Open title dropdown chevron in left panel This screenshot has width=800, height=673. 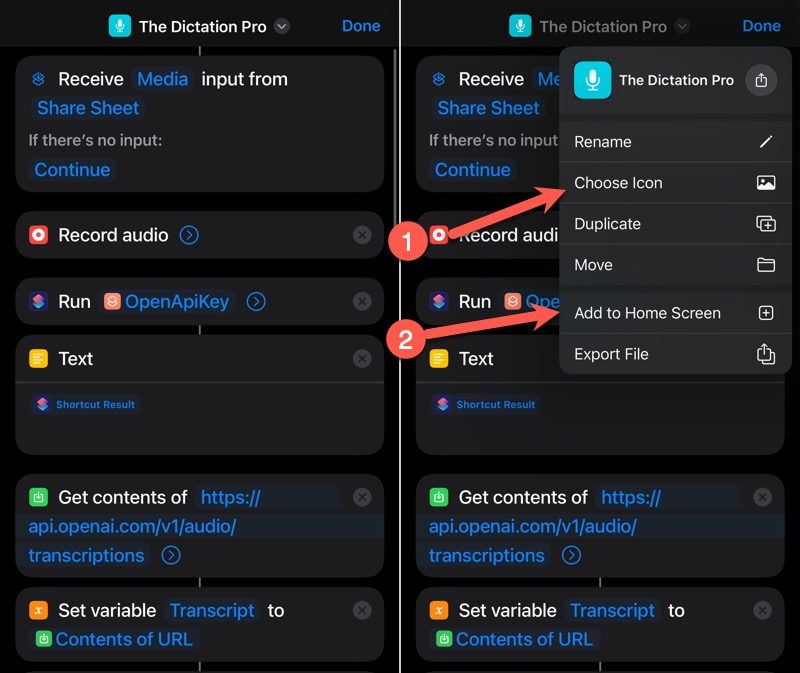coord(282,26)
